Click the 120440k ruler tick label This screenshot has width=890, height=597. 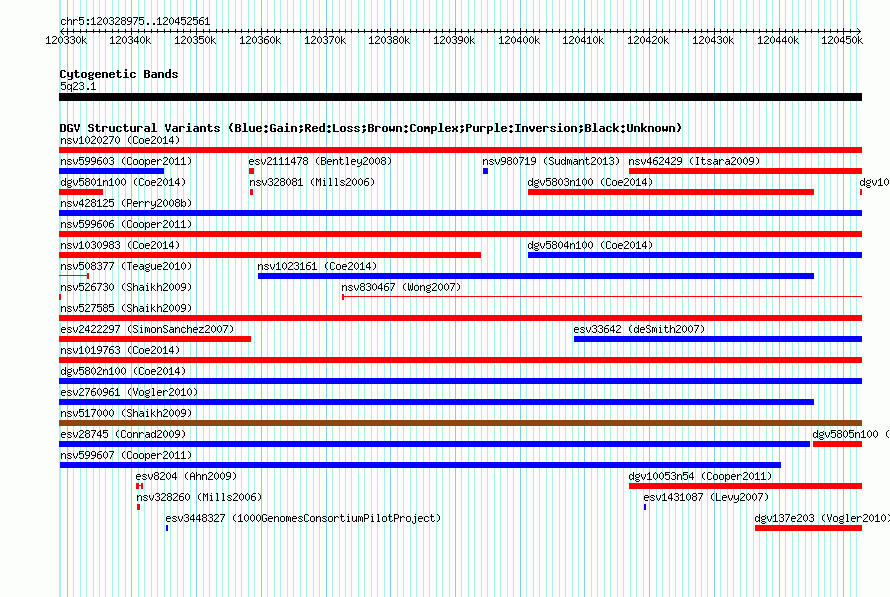pyautogui.click(x=778, y=40)
